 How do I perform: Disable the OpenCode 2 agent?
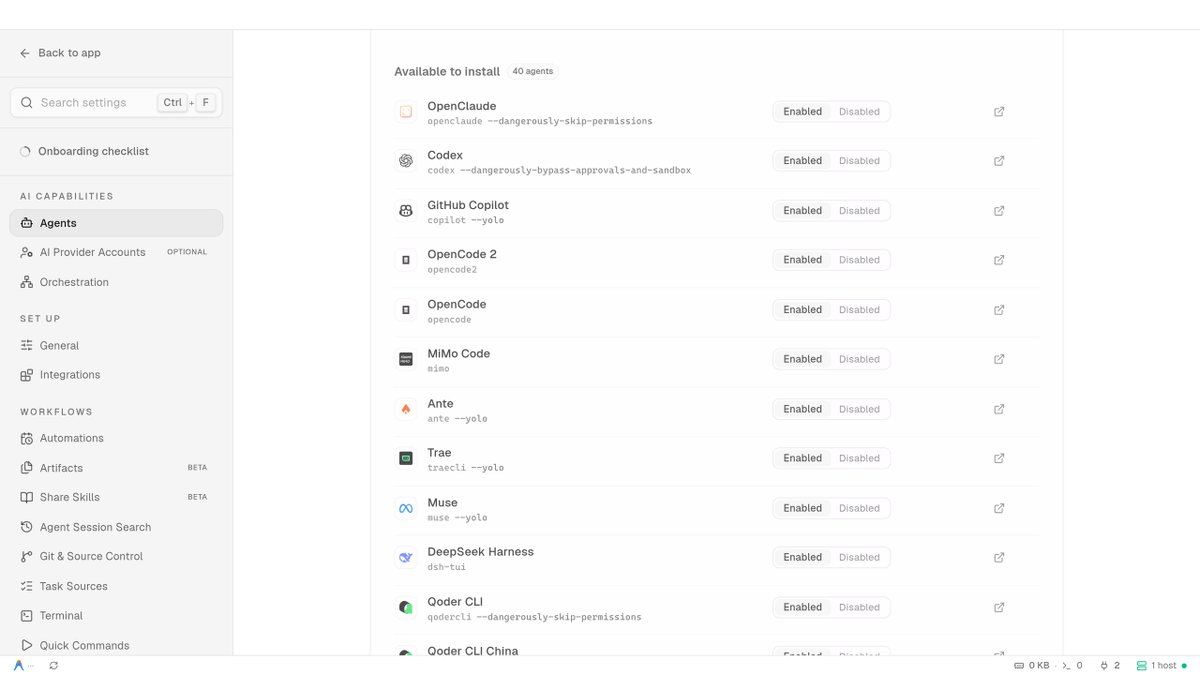coord(859,260)
